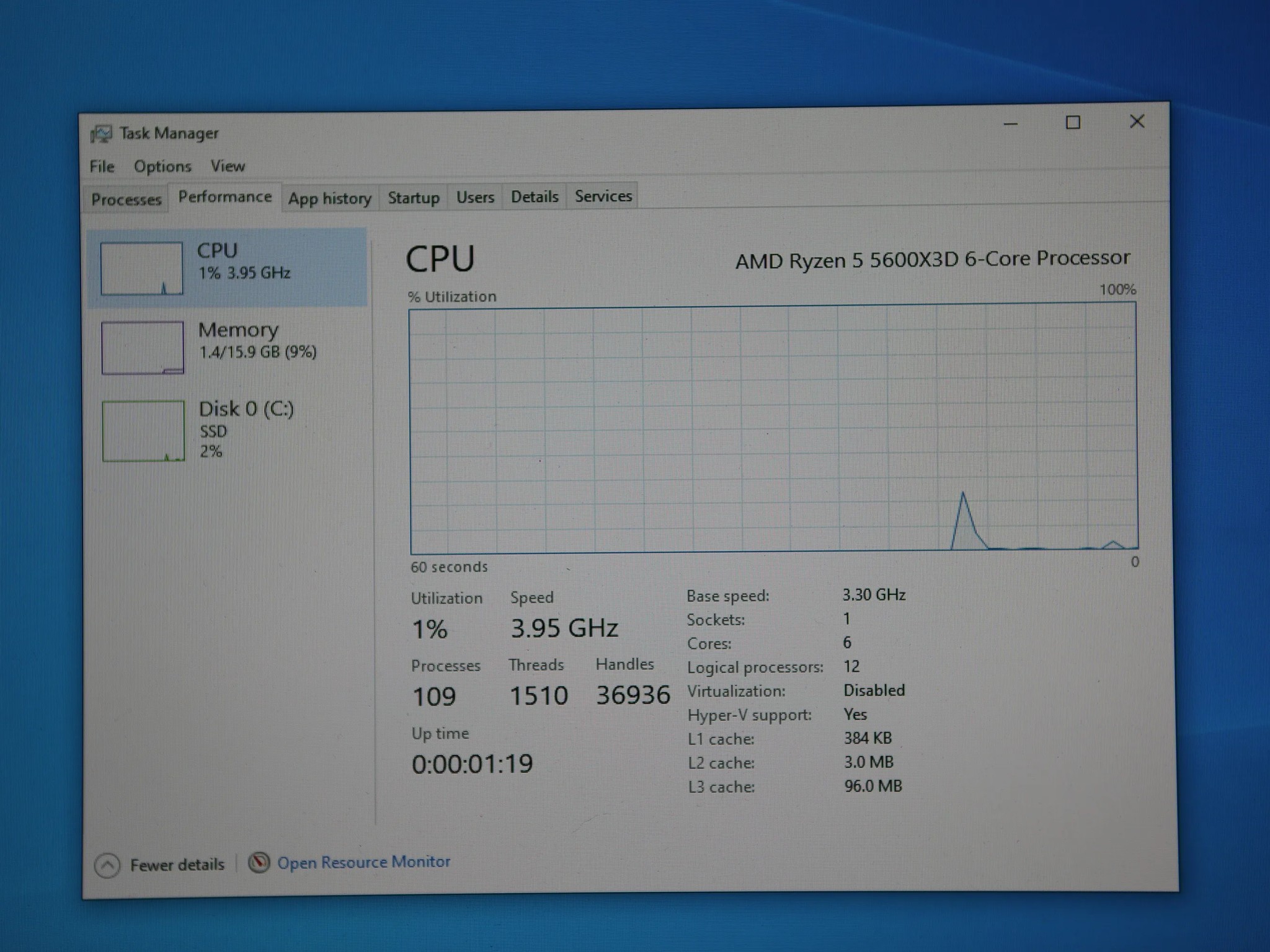Collapse view with Fewer details arrow icon
This screenshot has height=952, width=1270.
pyautogui.click(x=107, y=865)
